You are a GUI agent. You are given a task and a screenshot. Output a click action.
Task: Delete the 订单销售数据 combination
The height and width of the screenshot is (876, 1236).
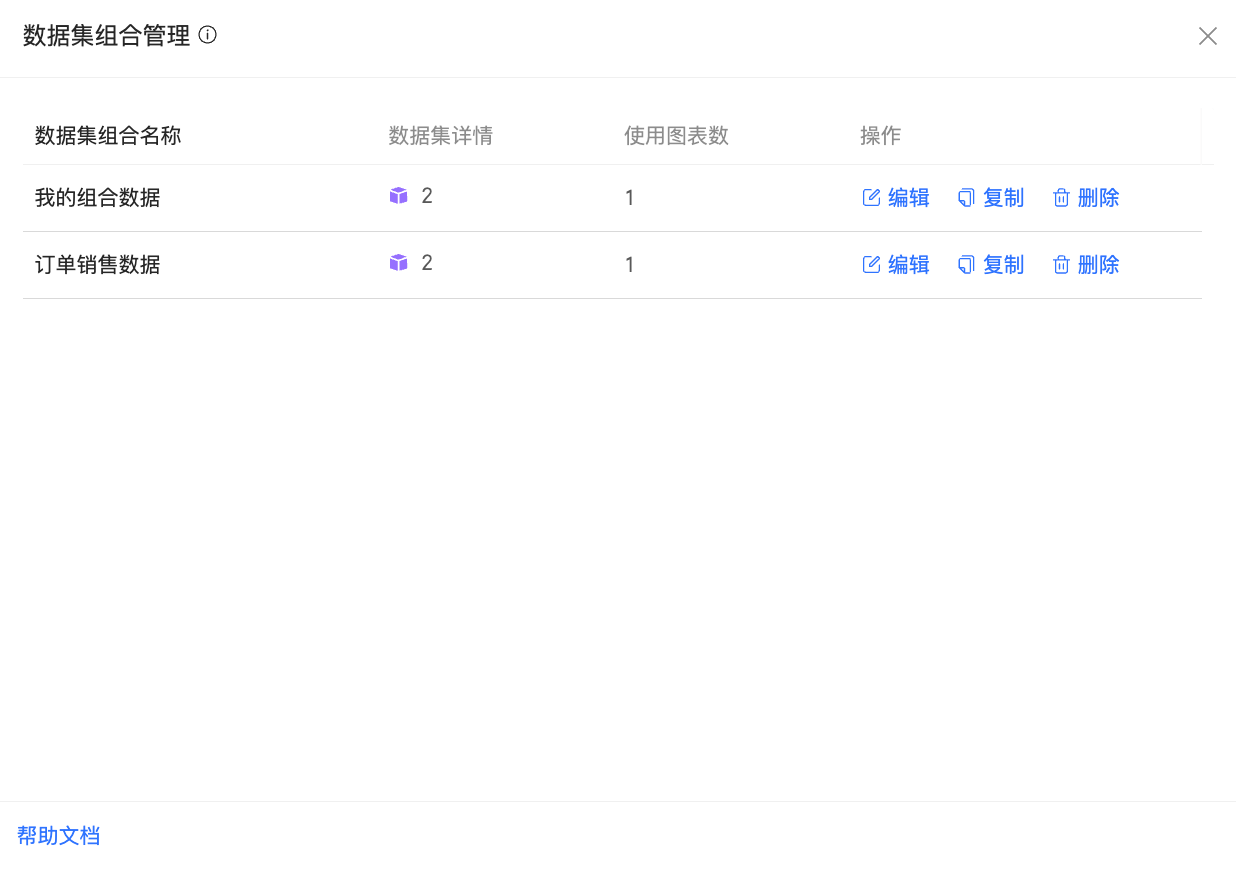[1086, 265]
